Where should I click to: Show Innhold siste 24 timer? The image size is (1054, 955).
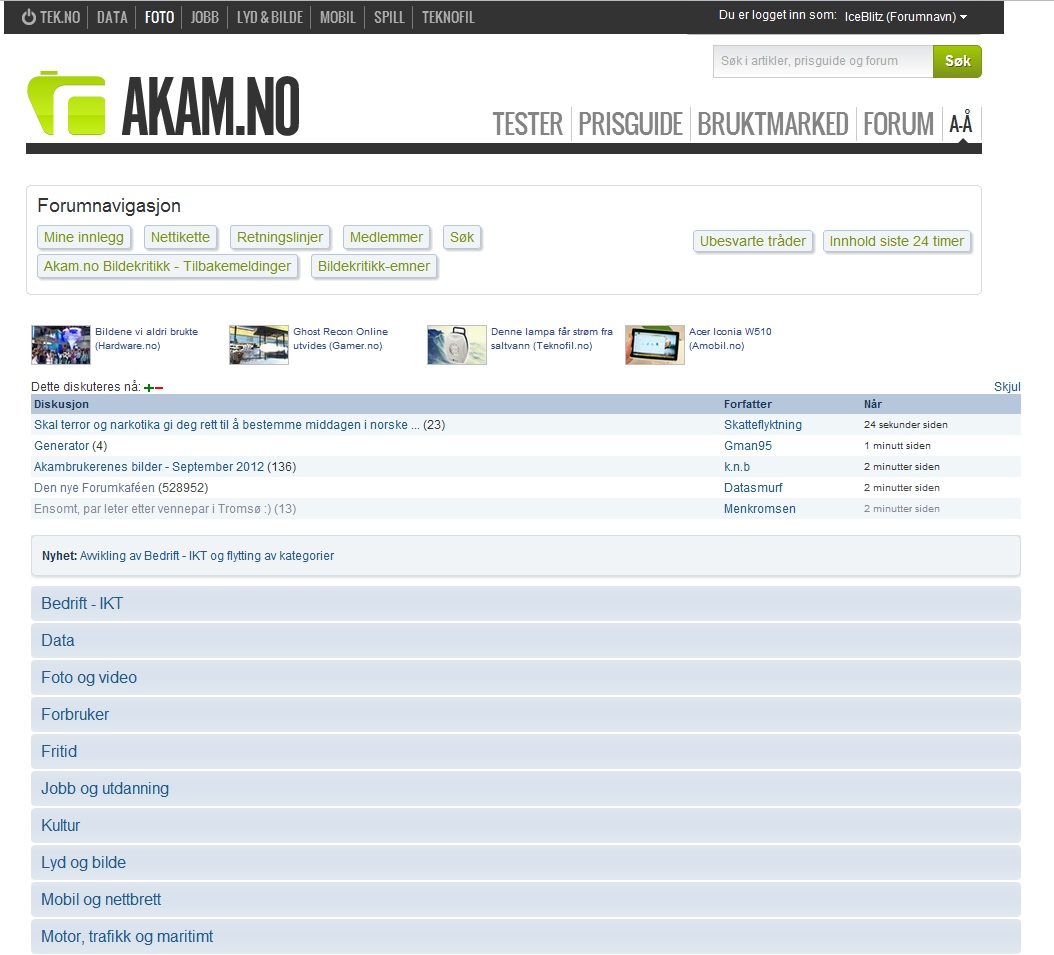(897, 241)
